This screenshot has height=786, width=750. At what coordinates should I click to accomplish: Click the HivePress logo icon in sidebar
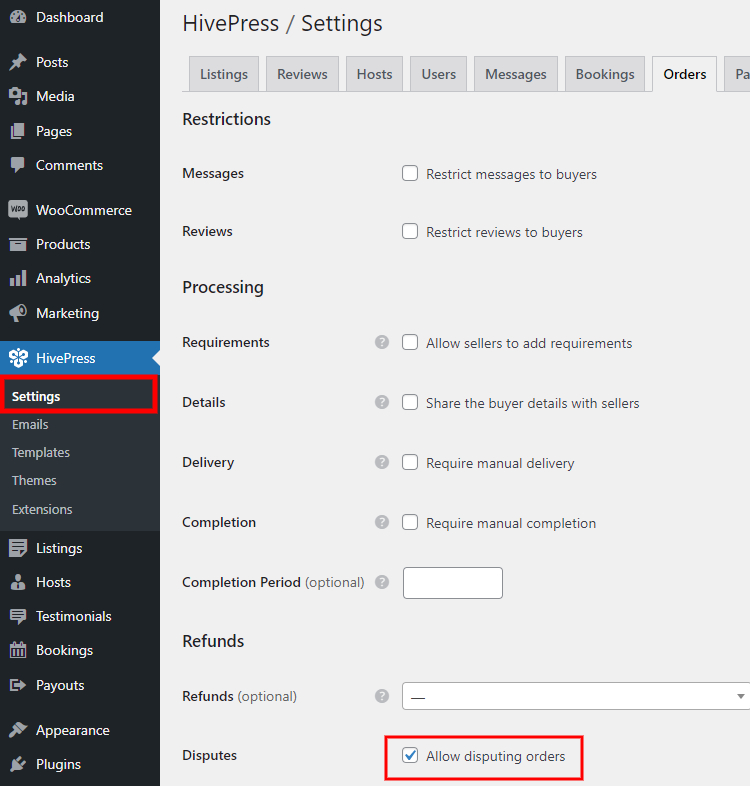18,358
